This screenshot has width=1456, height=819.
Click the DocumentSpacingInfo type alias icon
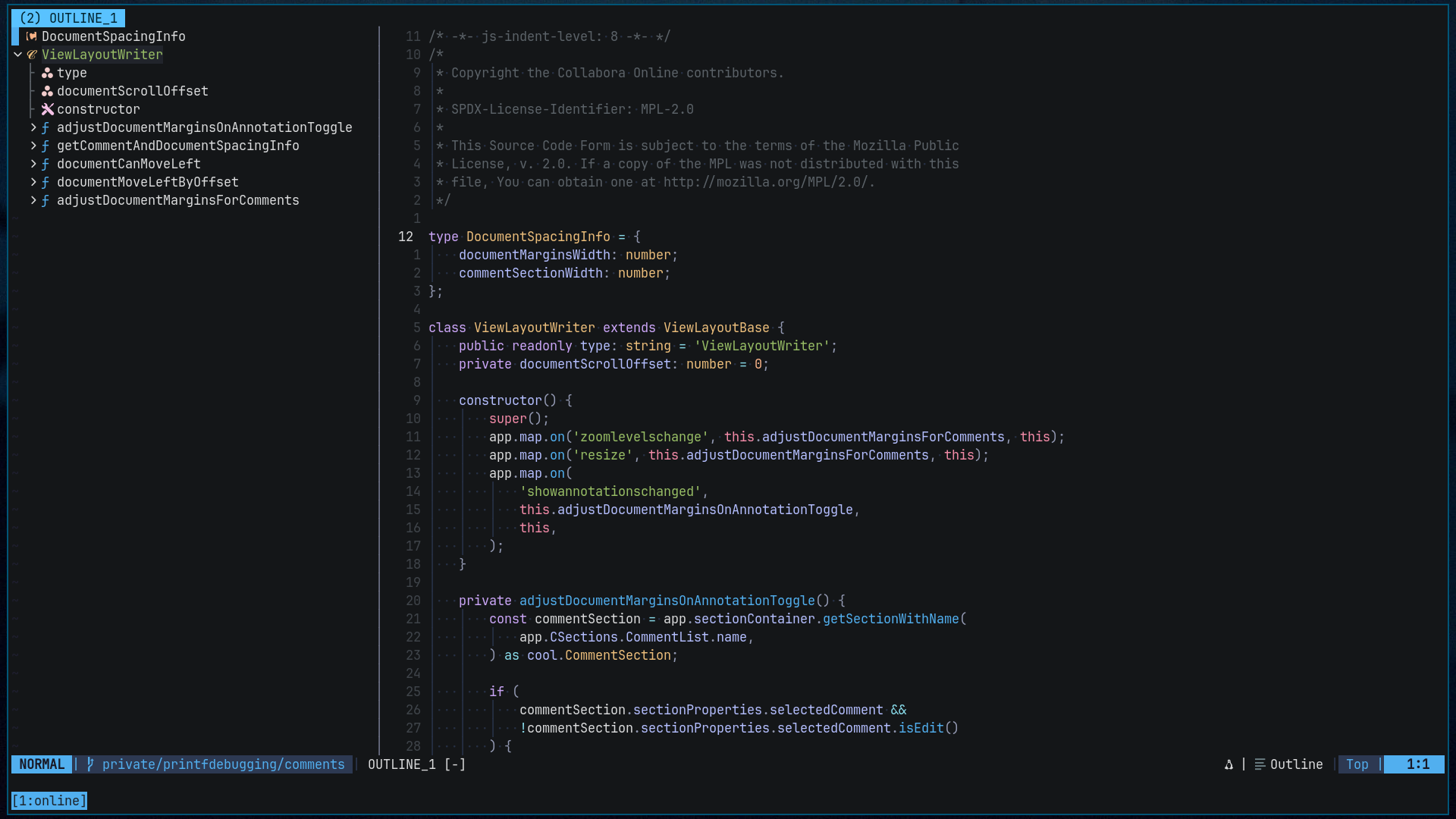pos(32,36)
